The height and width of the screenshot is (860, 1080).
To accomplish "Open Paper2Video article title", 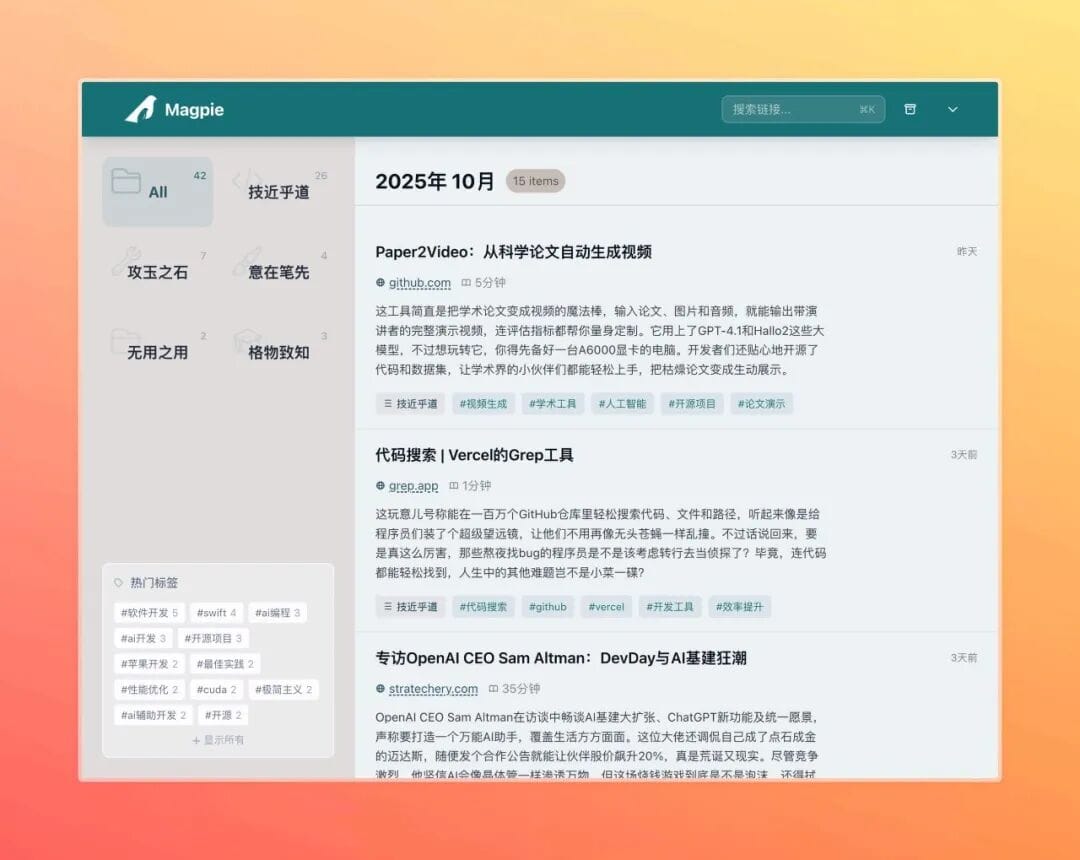I will tap(513, 252).
